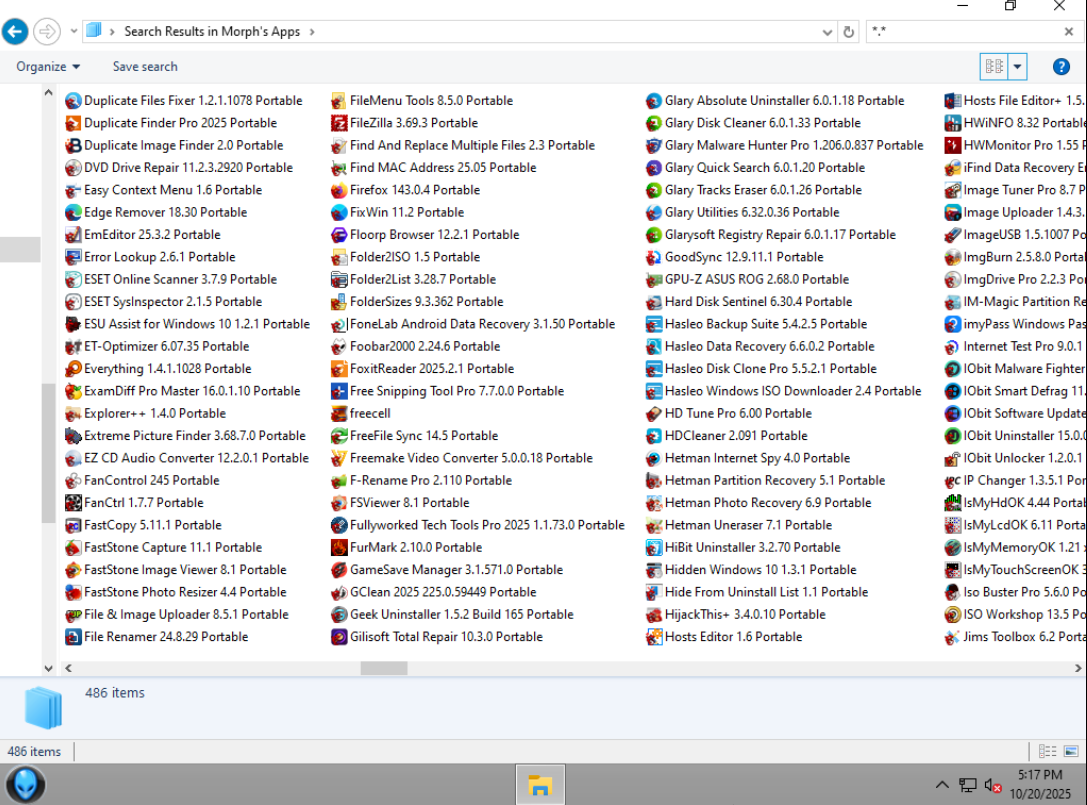Click the file name Hosts Editor 1.6 Portable
This screenshot has height=805, width=1087.
(x=733, y=637)
